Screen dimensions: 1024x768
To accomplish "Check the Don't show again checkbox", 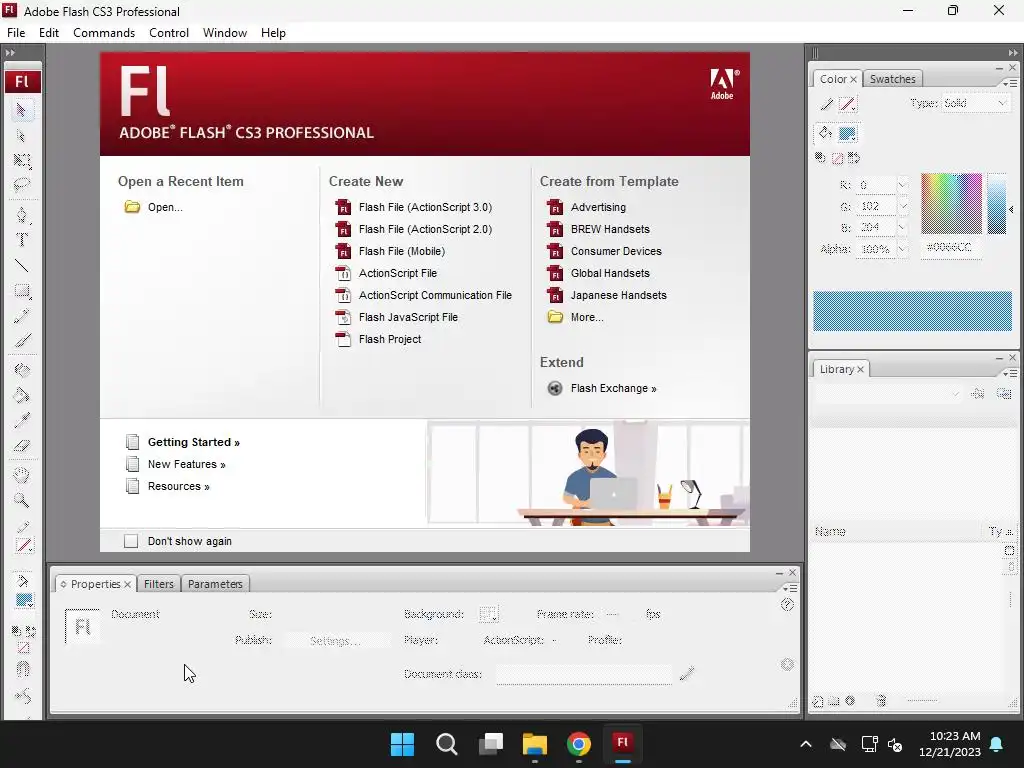I will (x=131, y=541).
